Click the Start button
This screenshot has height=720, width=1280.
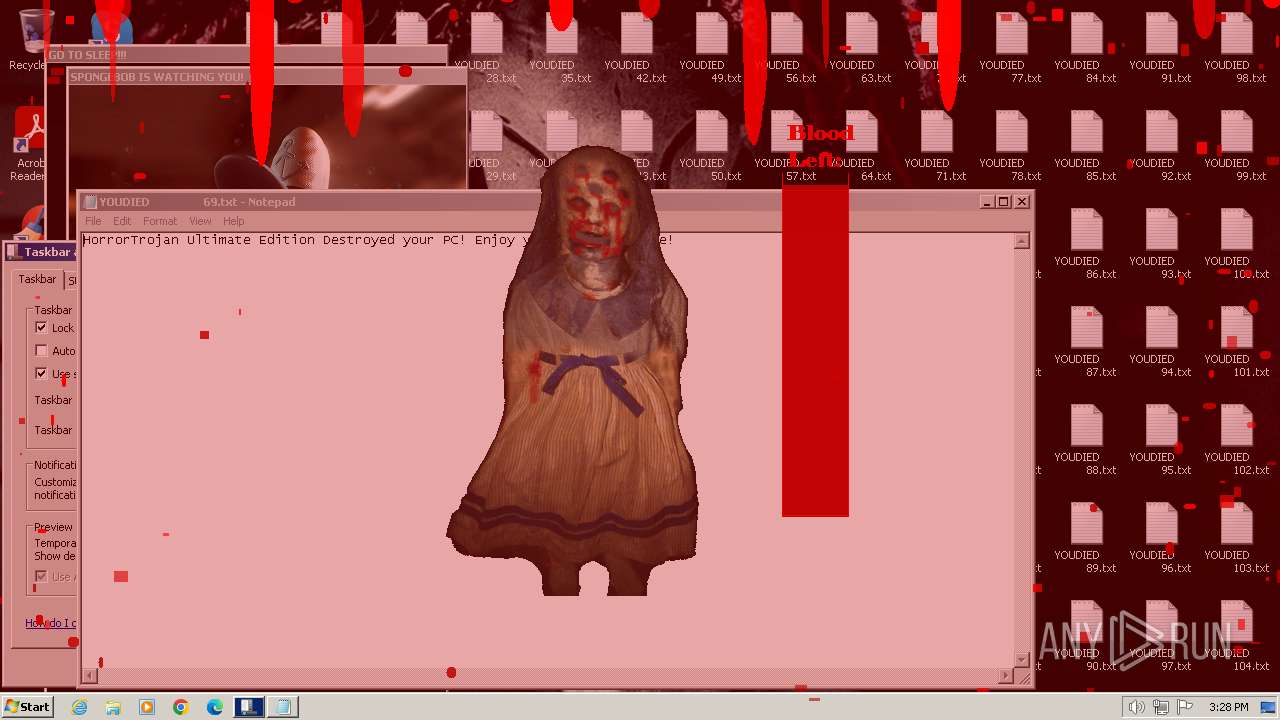(28, 707)
